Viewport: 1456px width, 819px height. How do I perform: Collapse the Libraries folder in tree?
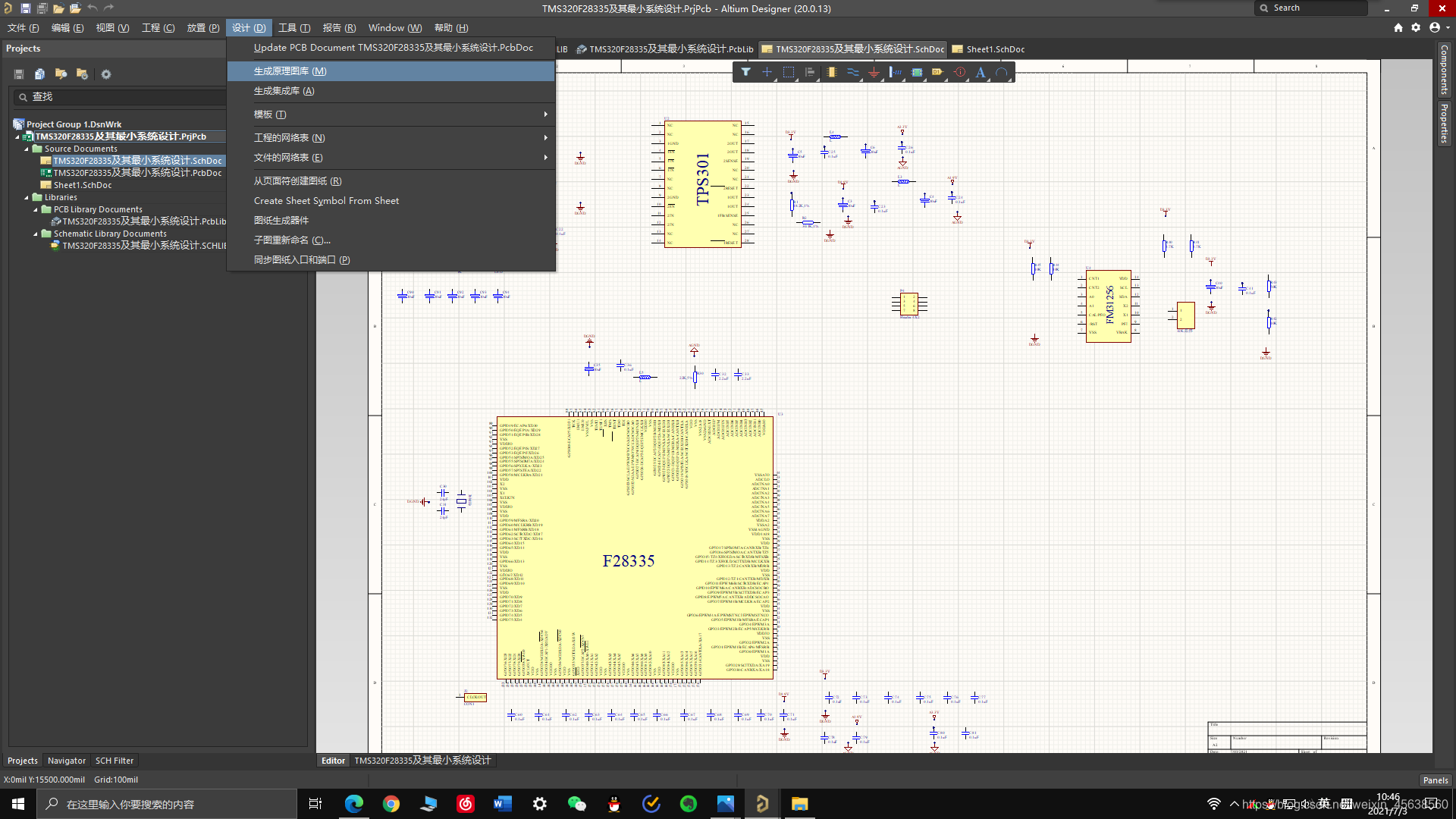27,197
